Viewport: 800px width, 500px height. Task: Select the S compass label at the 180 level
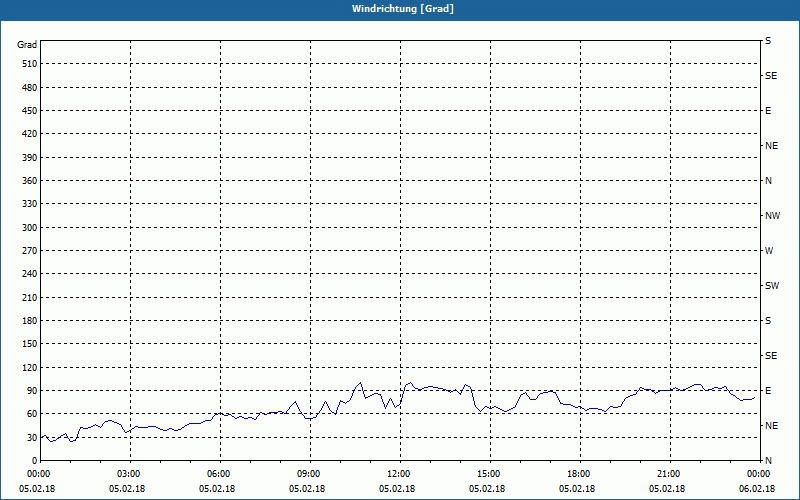tap(768, 321)
